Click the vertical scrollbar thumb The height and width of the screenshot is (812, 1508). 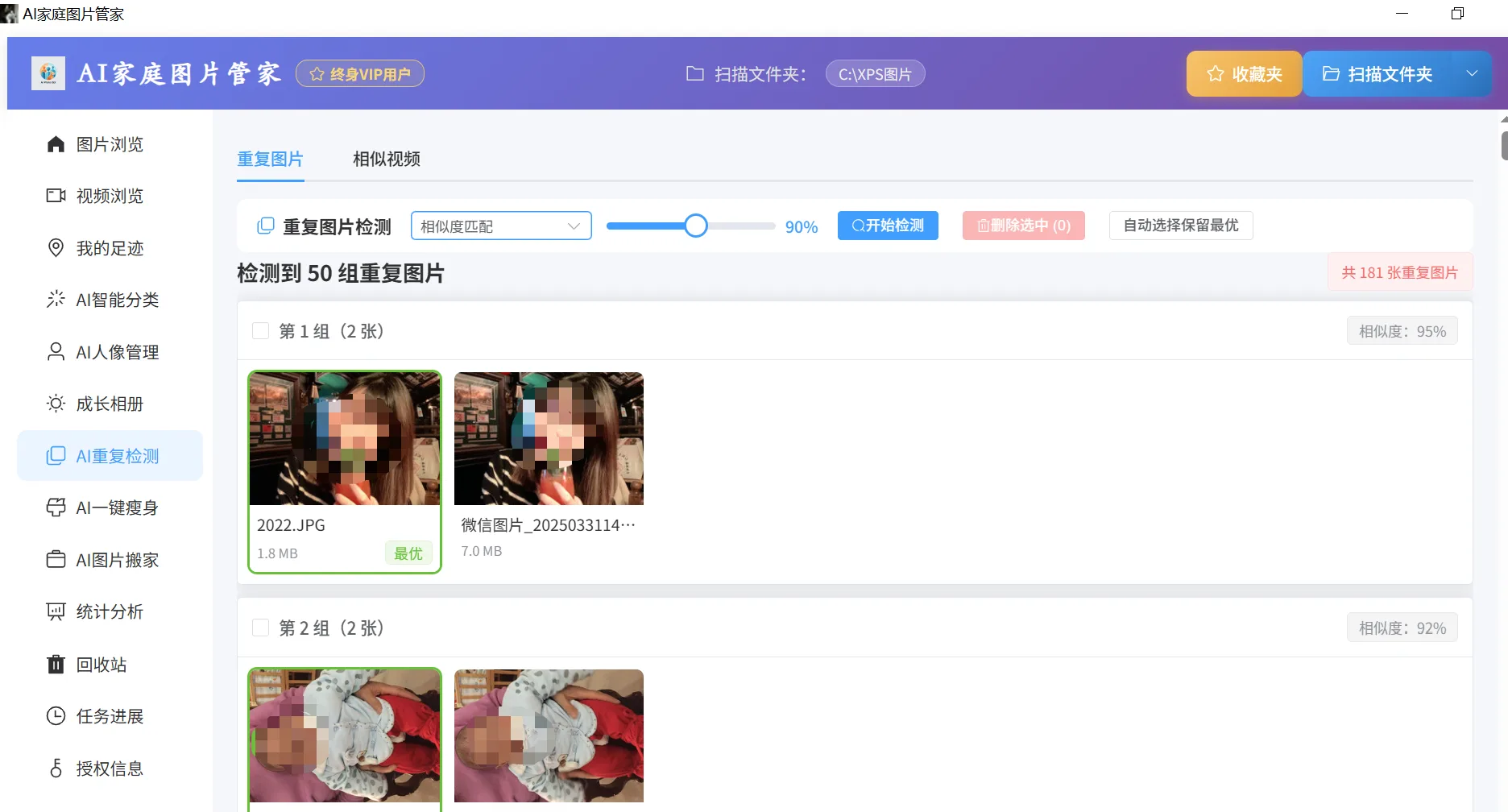click(x=1504, y=146)
